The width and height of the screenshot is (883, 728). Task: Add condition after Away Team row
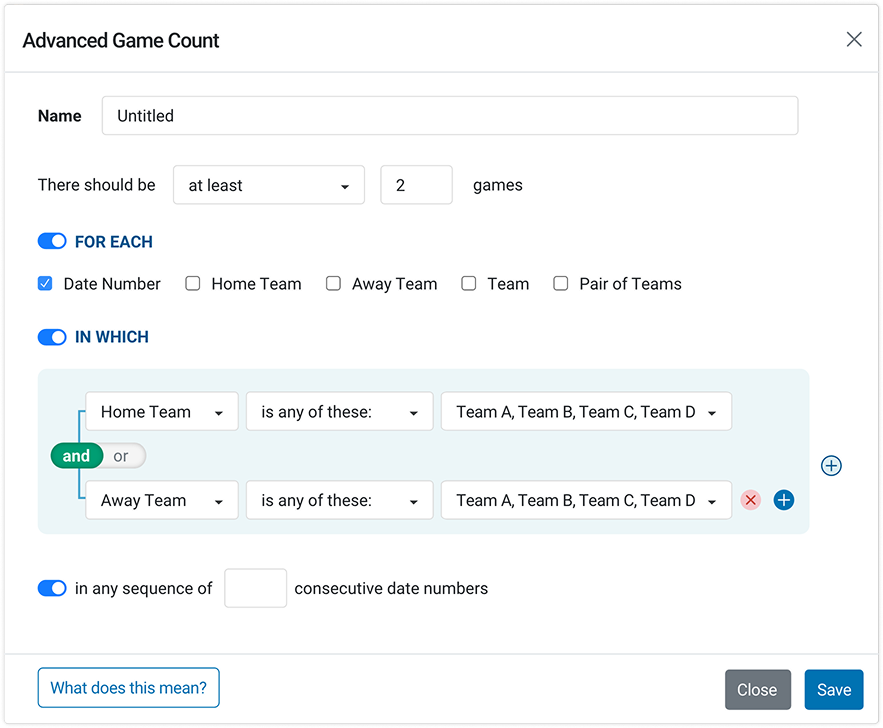point(783,500)
